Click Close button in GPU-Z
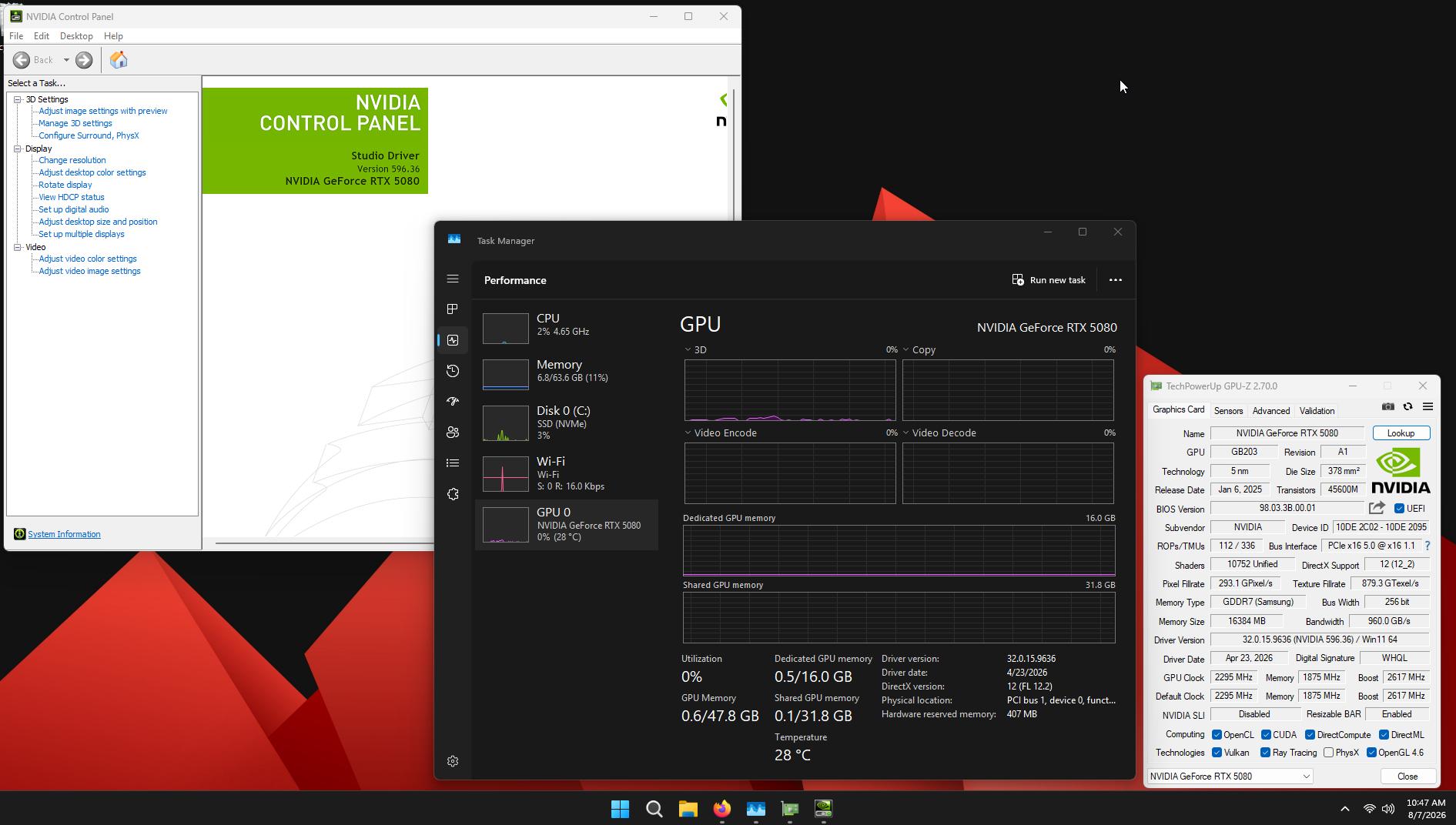The width and height of the screenshot is (1456, 825). 1407,777
